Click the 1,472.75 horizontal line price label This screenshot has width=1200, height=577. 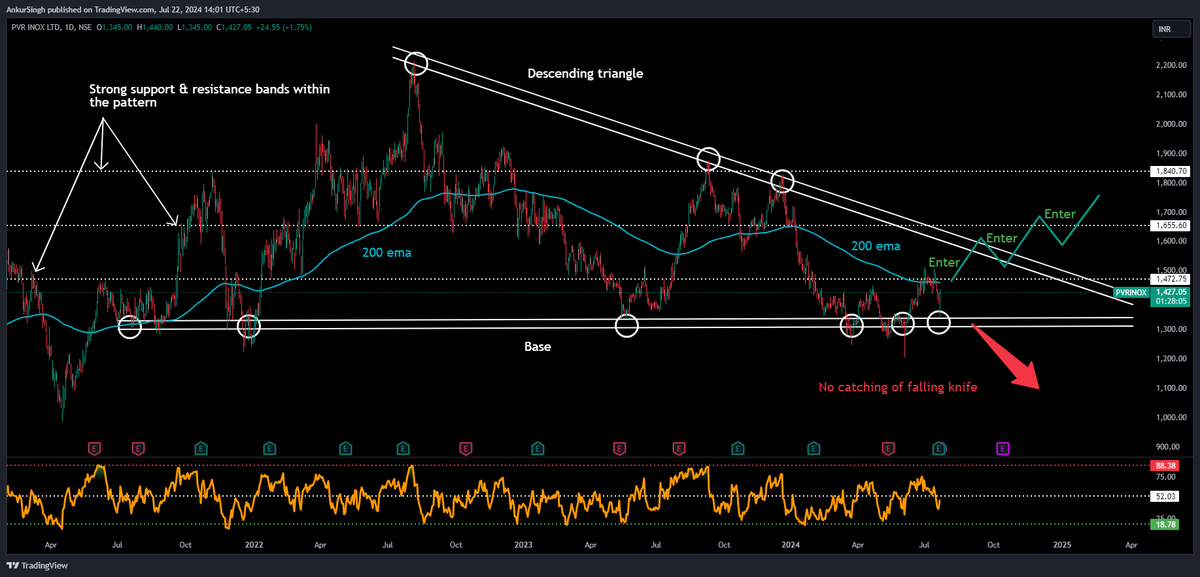[x=1171, y=279]
